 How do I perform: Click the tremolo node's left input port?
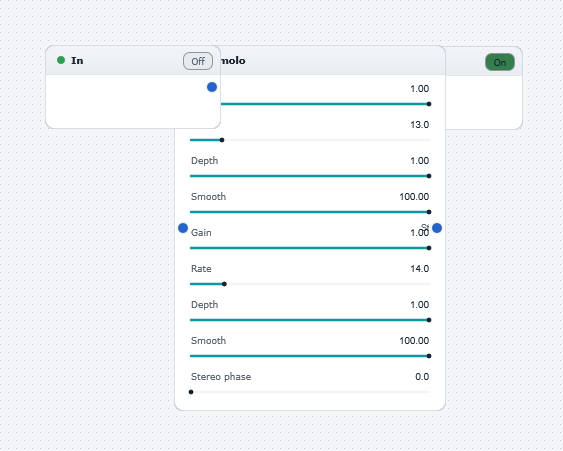click(x=183, y=228)
